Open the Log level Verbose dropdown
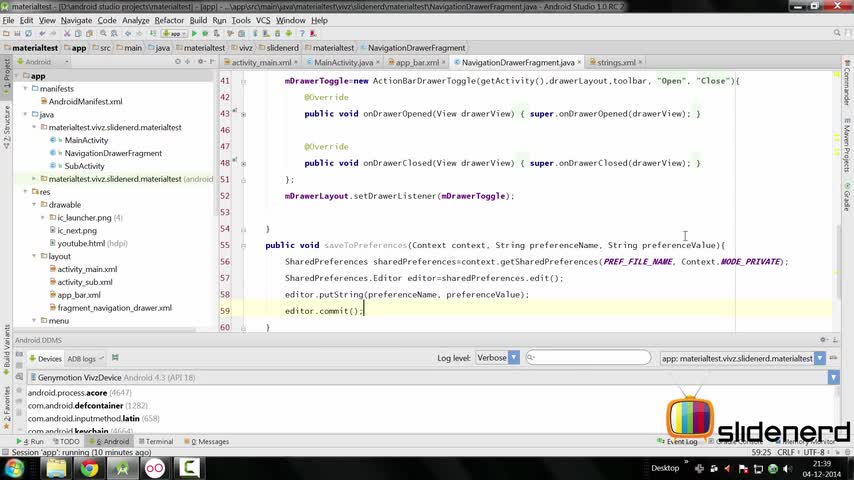The width and height of the screenshot is (854, 480). [499, 358]
